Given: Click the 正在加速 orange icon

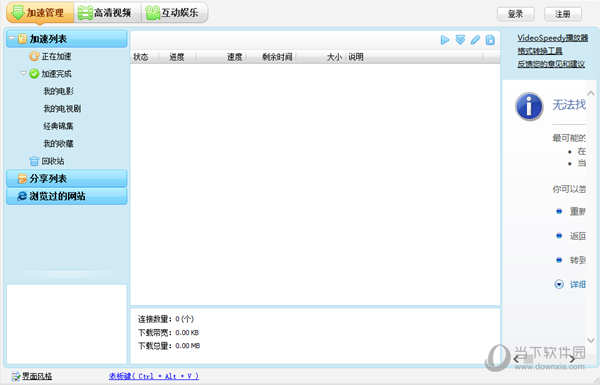Looking at the screenshot, I should [34, 56].
